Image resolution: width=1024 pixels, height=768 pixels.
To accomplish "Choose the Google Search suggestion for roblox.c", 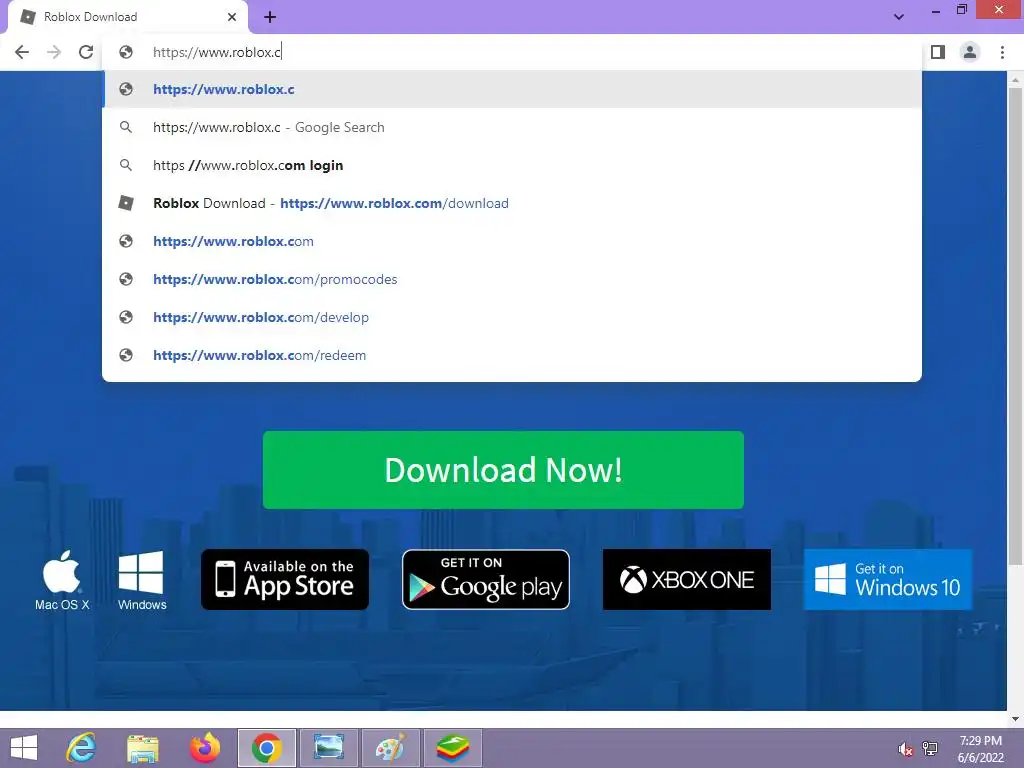I will tap(512, 127).
